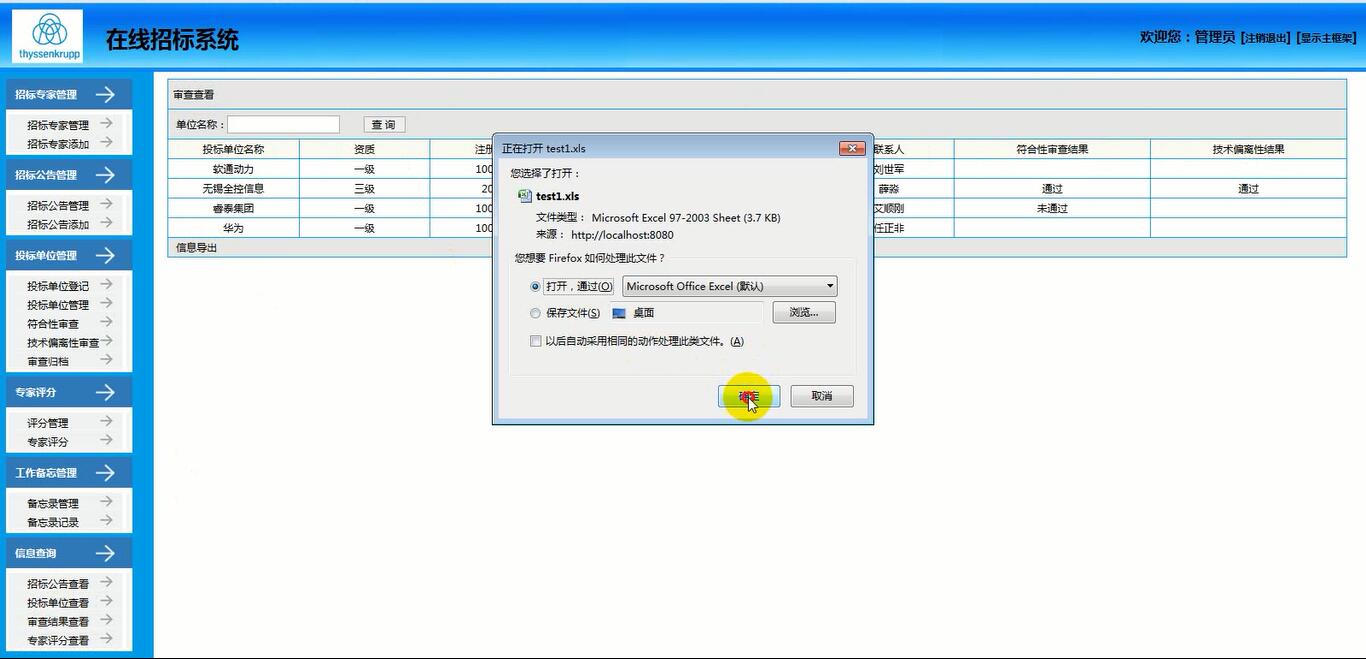Confirm with the 确定 button
Image resolution: width=1366 pixels, height=659 pixels.
coord(749,396)
